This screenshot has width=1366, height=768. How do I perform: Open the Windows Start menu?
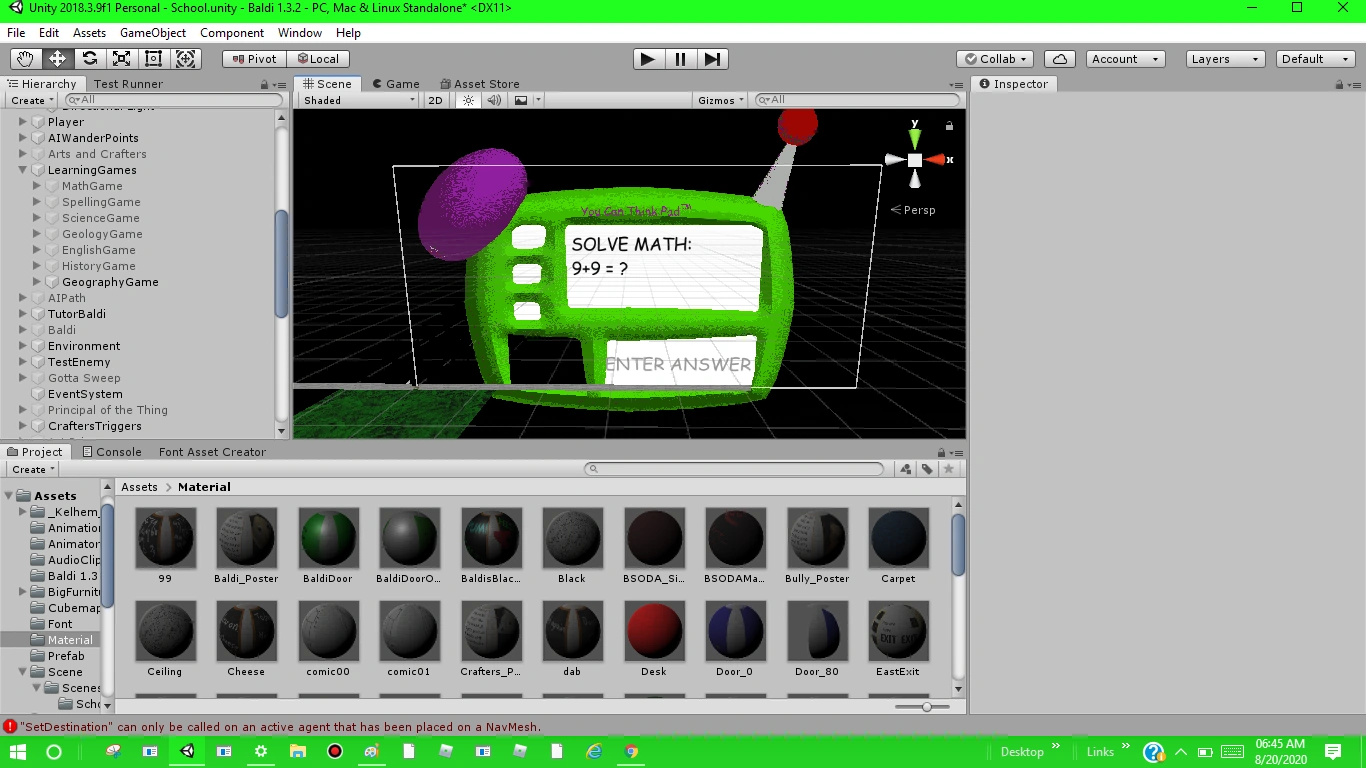(x=18, y=751)
